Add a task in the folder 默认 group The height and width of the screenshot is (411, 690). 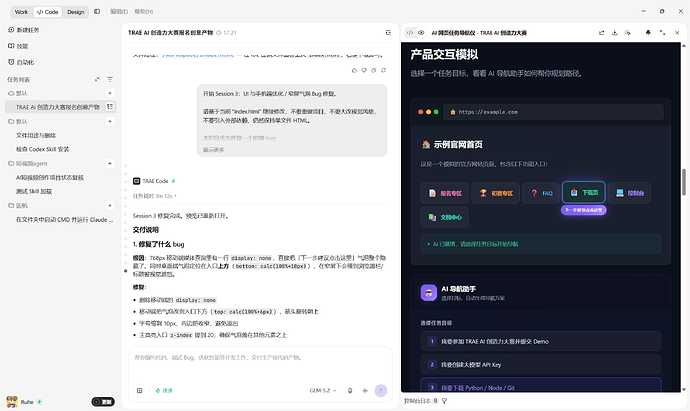pyautogui.click(x=110, y=121)
